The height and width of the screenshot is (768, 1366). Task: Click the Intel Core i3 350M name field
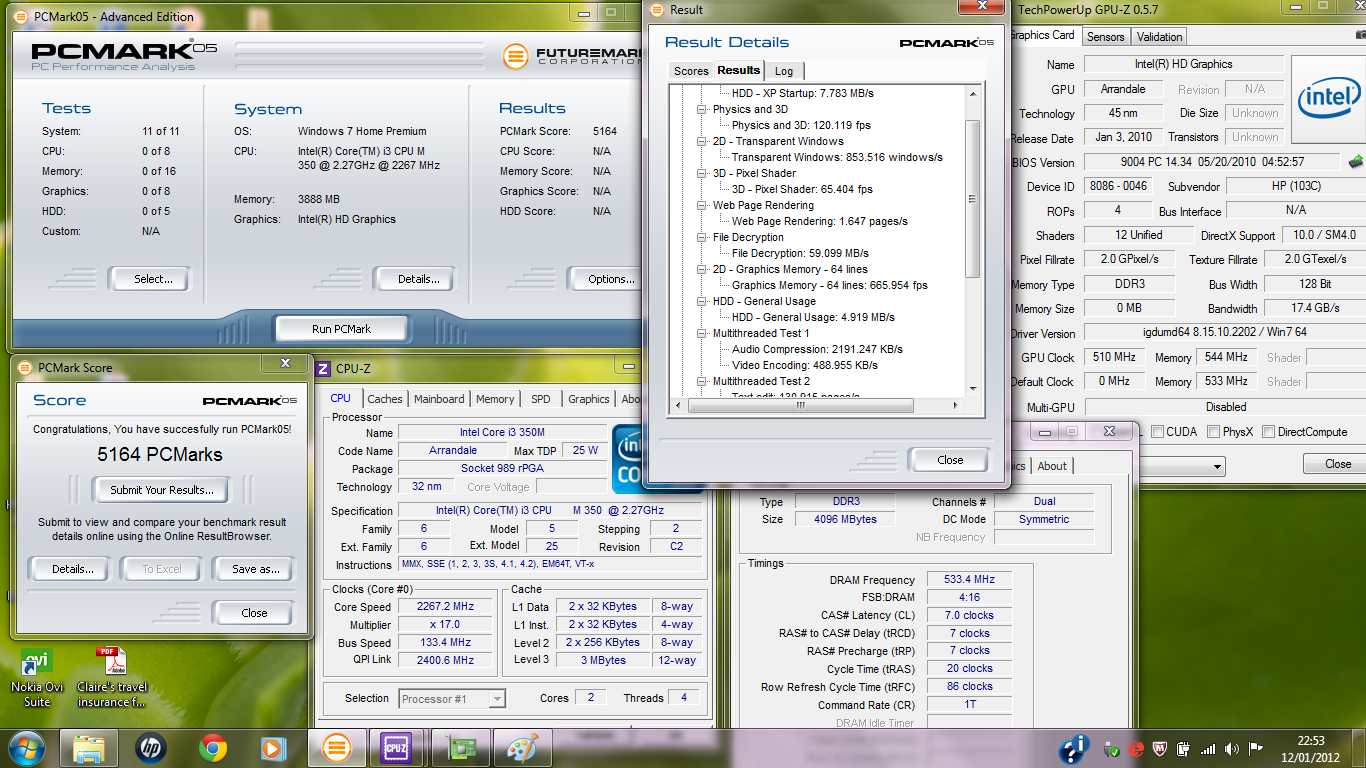click(x=502, y=433)
